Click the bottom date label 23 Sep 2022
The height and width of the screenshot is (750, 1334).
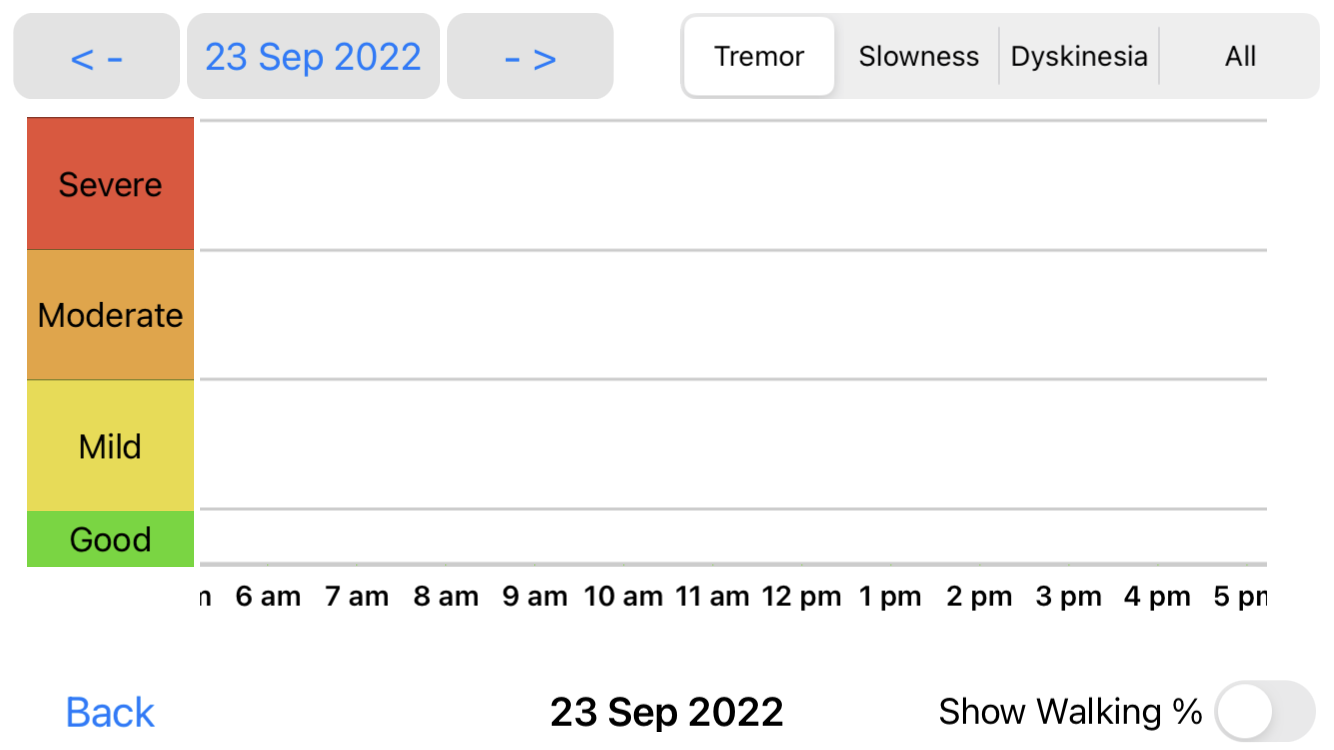click(x=667, y=711)
